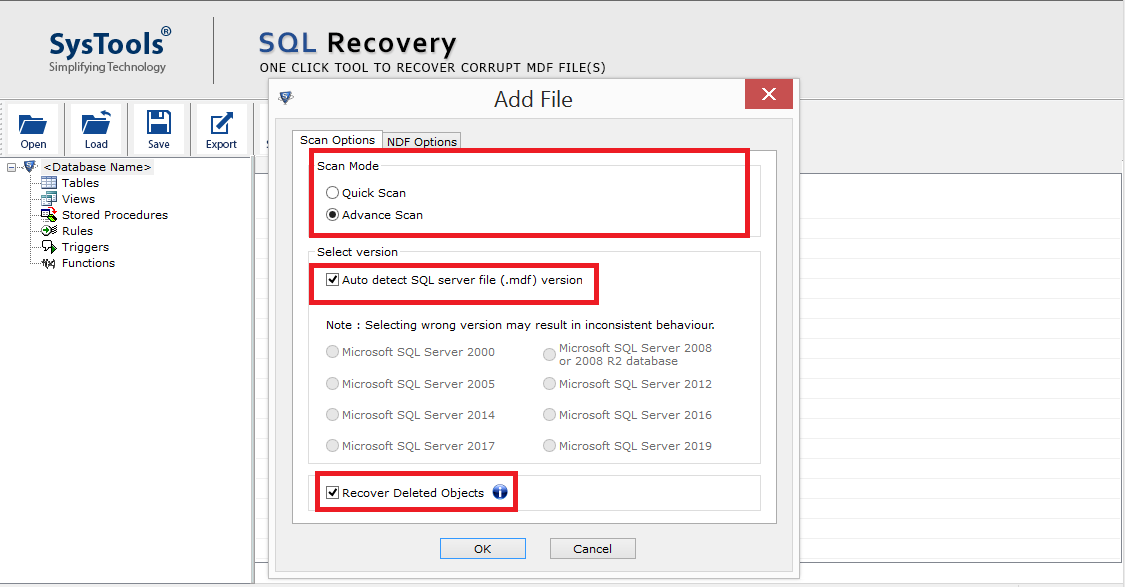Image resolution: width=1125 pixels, height=587 pixels.
Task: Click the Load toolbar icon
Action: [x=96, y=123]
